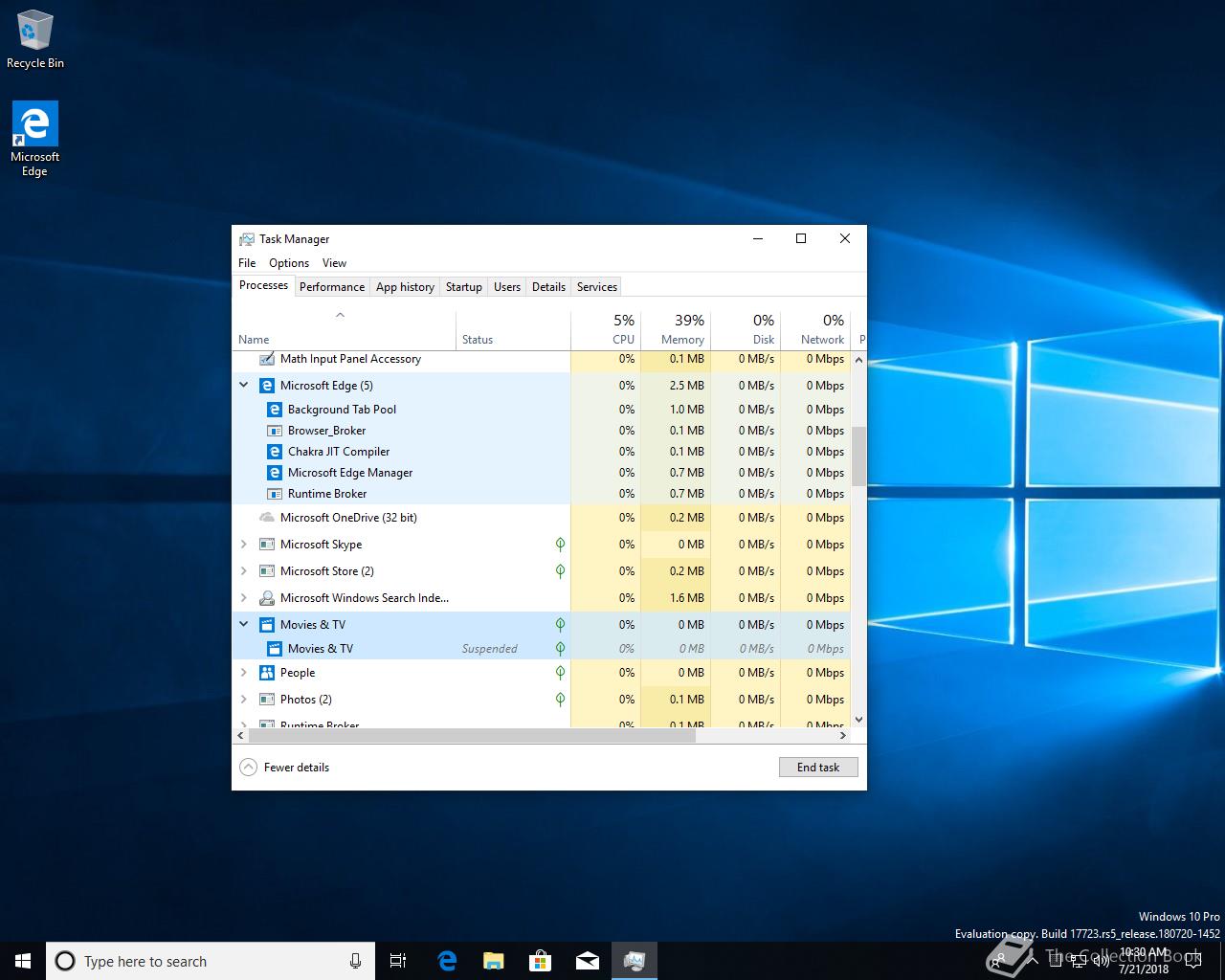Screen dimensions: 1225x980
Task: Open the Mail app from the taskbar
Action: pos(588,961)
